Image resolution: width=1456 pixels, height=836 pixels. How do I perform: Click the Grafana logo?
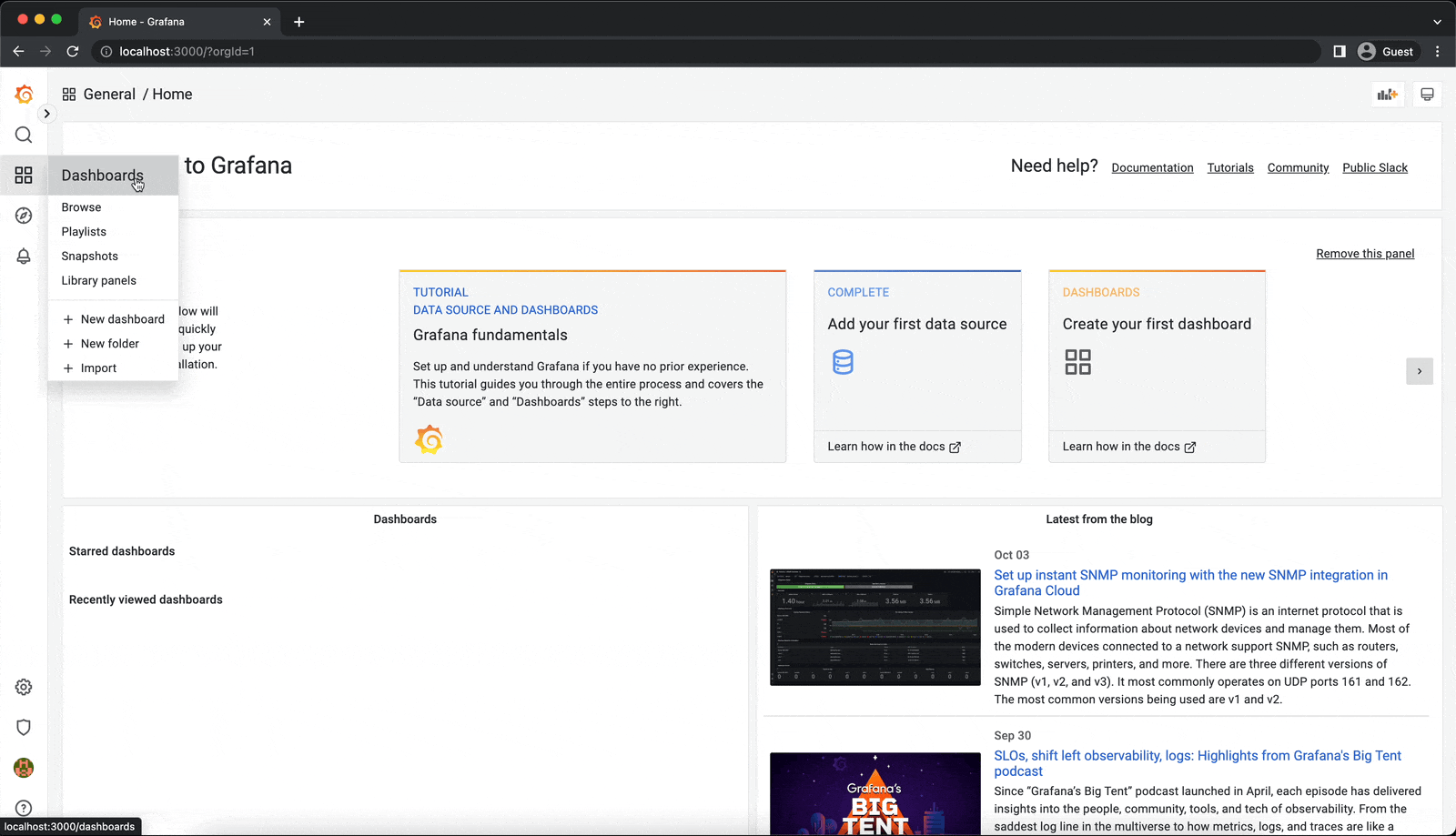pyautogui.click(x=24, y=94)
